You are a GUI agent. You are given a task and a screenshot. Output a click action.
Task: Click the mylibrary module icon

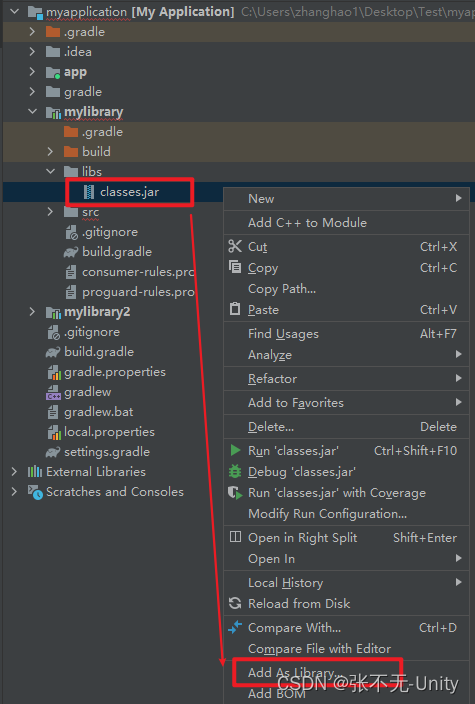point(53,112)
